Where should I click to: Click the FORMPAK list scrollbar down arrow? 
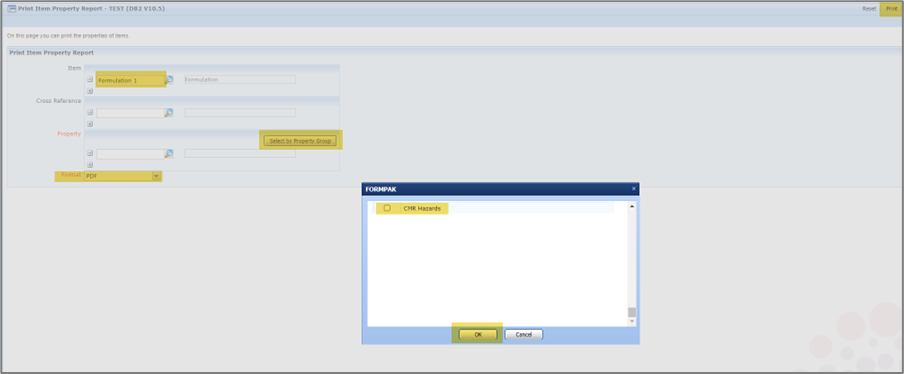(x=632, y=321)
